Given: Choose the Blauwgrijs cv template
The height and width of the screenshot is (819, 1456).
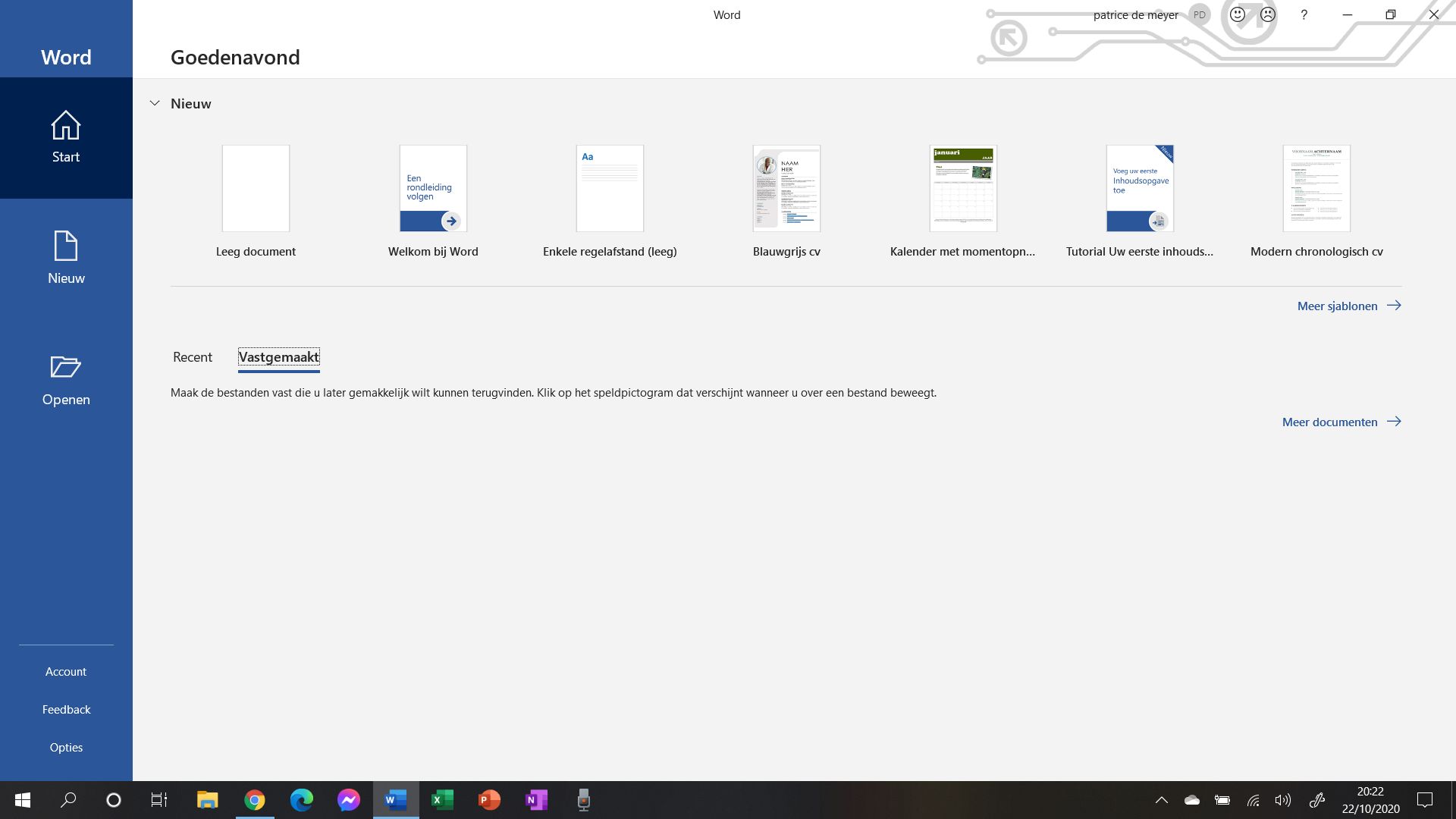Looking at the screenshot, I should [x=786, y=202].
